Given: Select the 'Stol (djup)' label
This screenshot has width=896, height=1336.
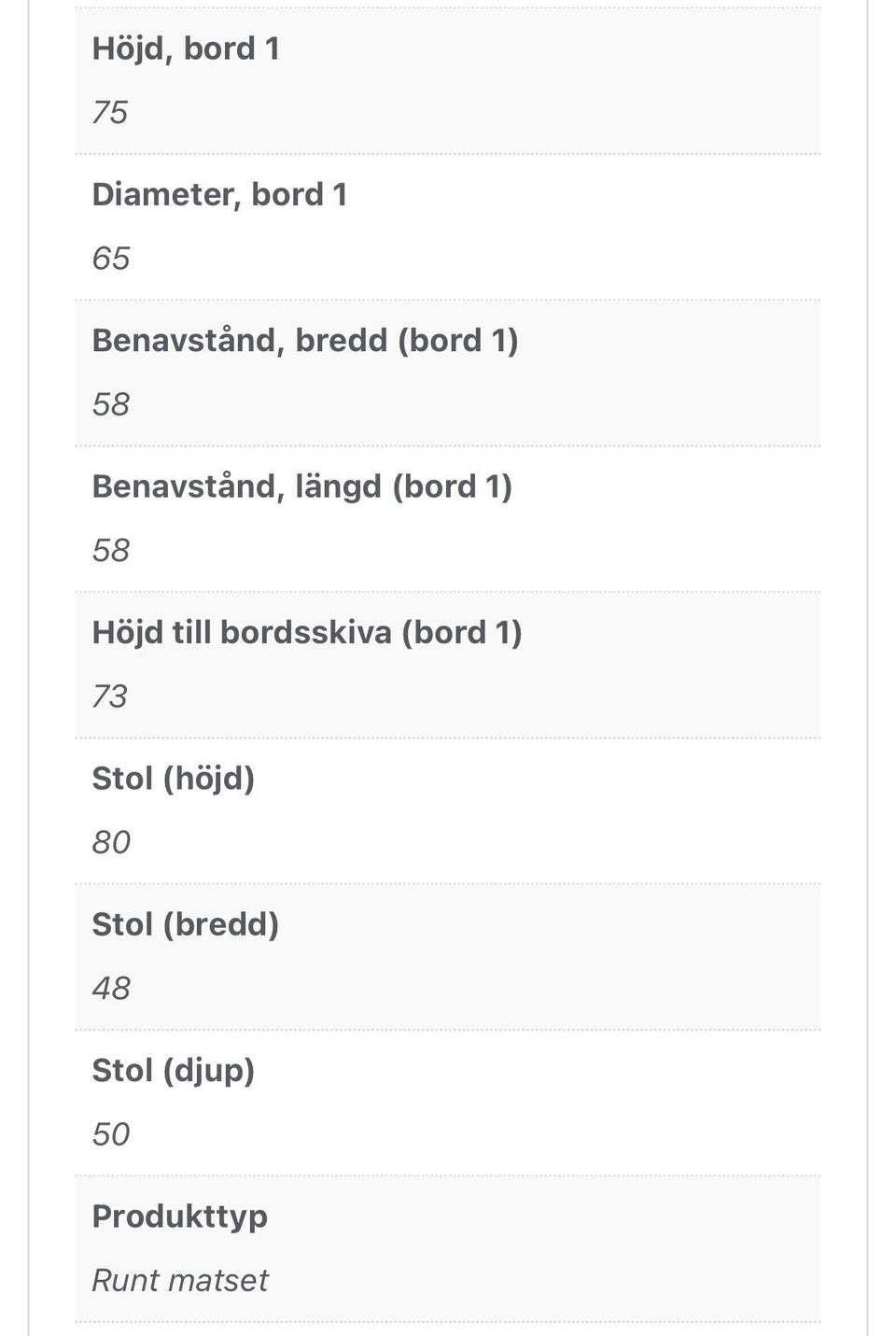Looking at the screenshot, I should pos(174,1071).
